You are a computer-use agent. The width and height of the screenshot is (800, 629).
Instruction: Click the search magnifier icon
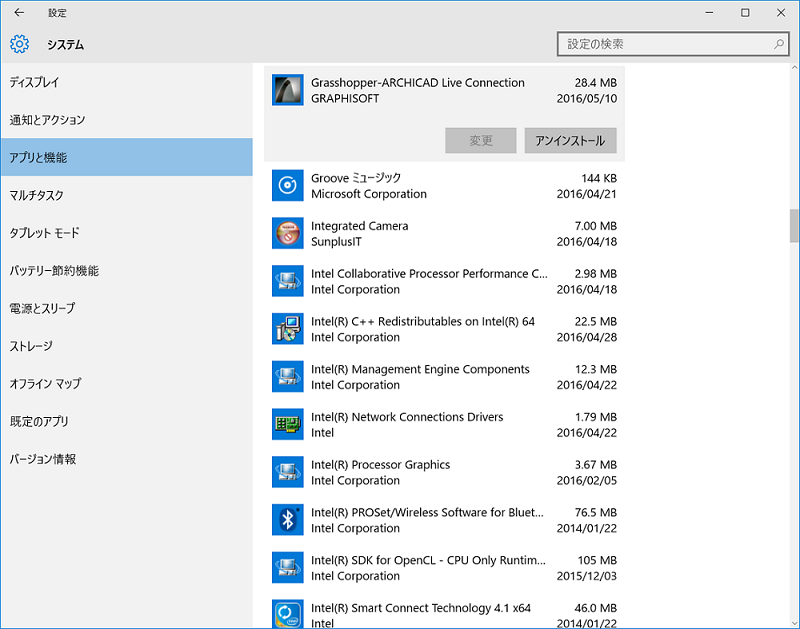click(x=779, y=45)
